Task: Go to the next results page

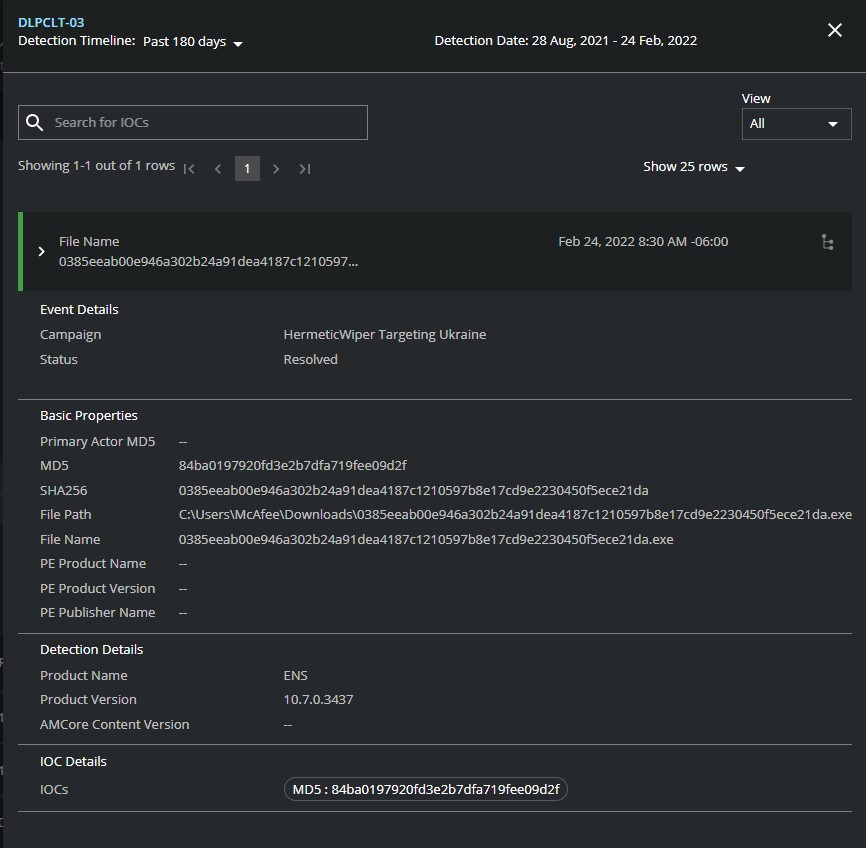Action: tap(276, 169)
